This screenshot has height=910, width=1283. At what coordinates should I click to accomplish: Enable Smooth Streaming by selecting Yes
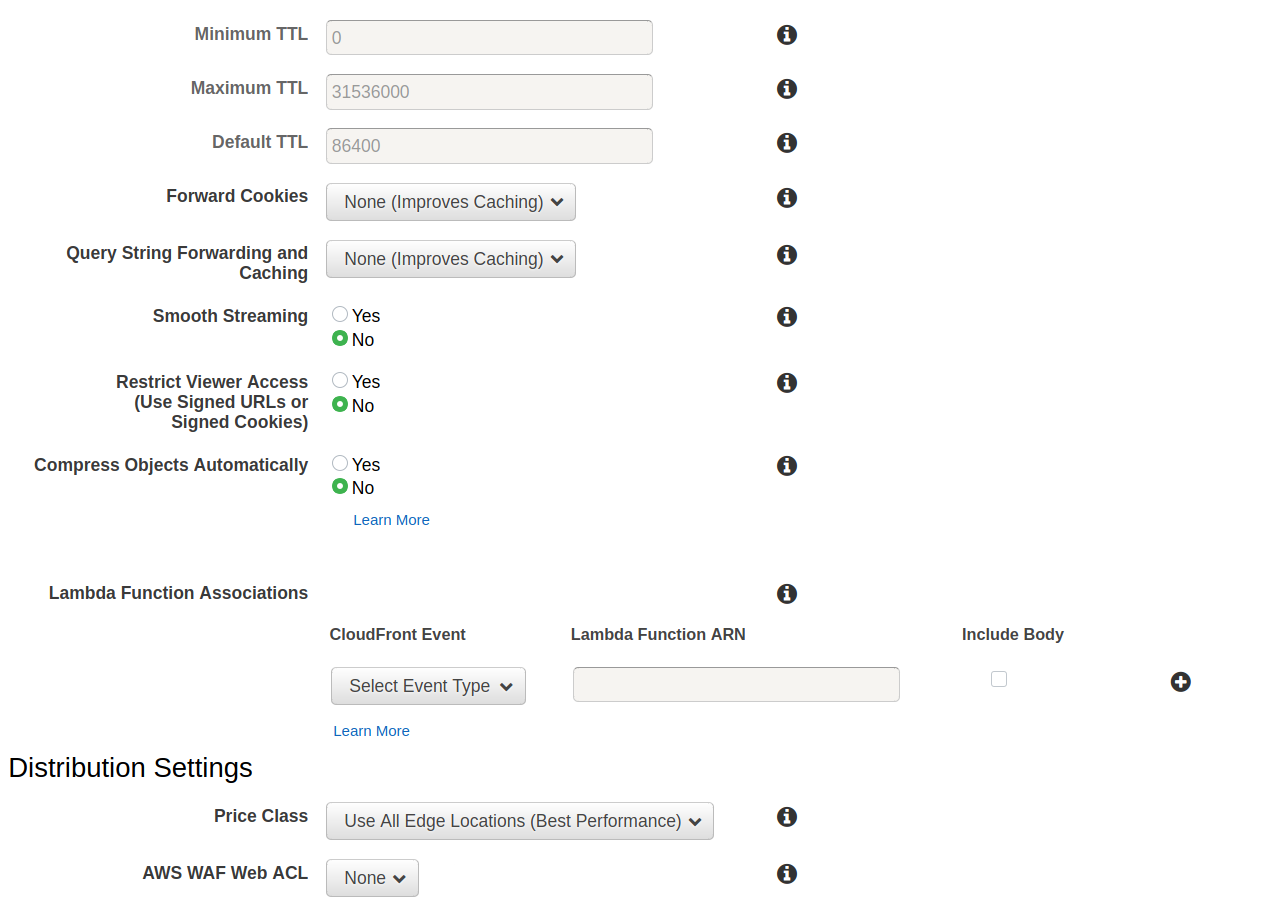point(340,315)
